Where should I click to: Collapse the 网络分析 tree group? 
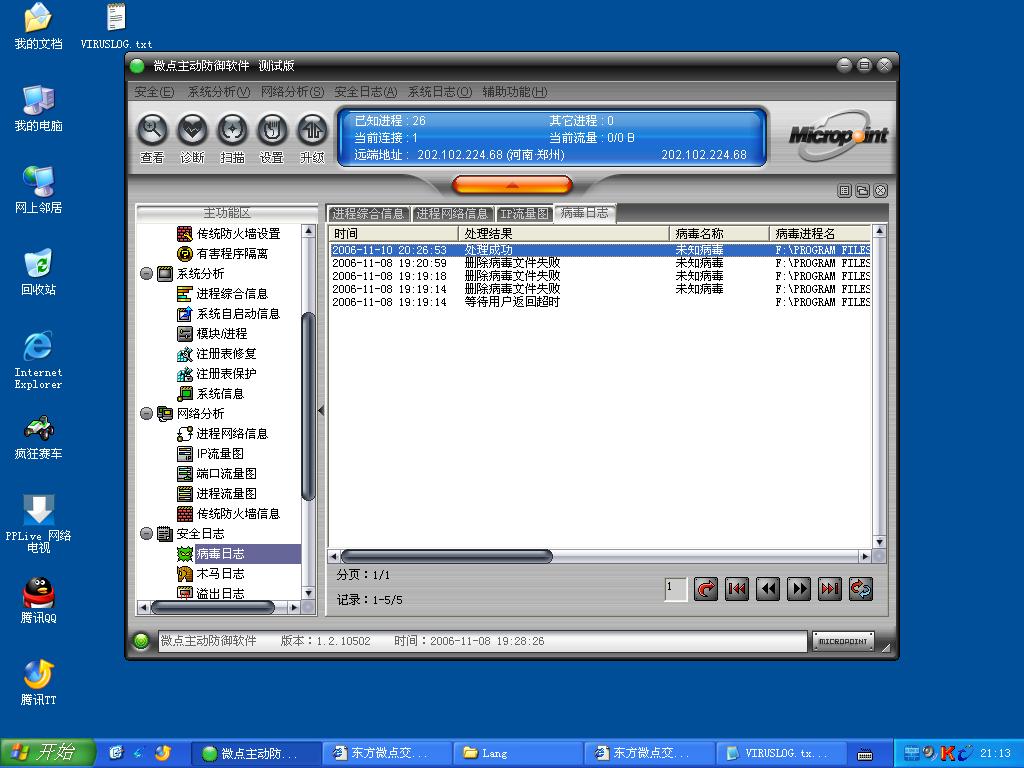coord(146,414)
